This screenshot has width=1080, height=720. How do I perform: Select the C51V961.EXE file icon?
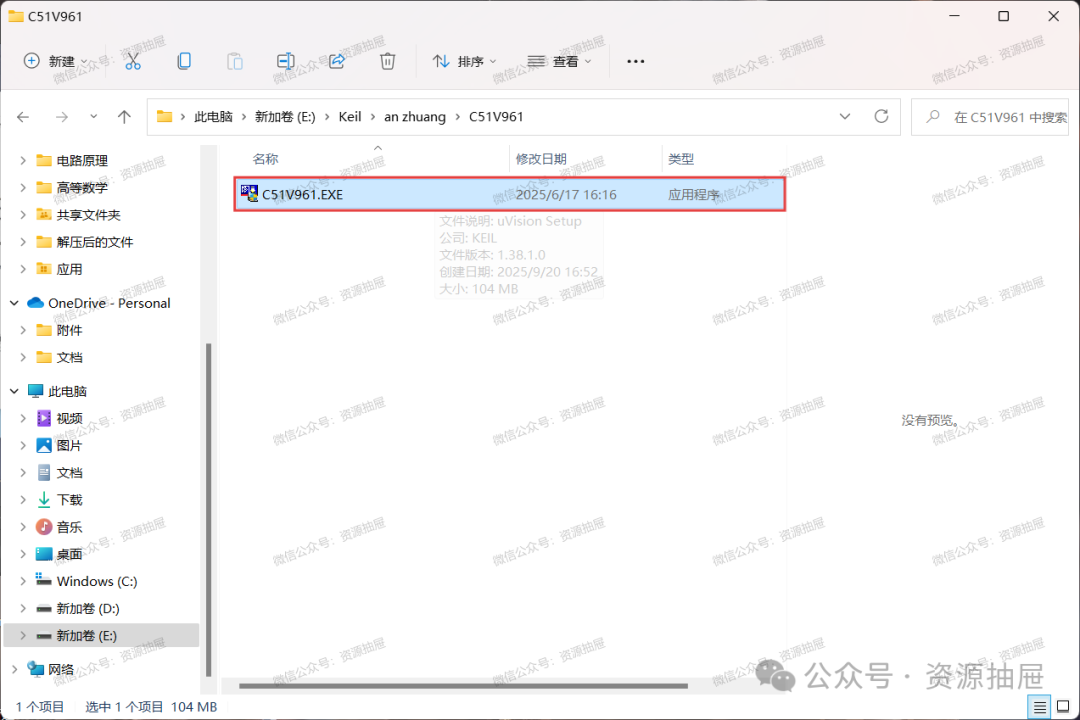tap(249, 194)
